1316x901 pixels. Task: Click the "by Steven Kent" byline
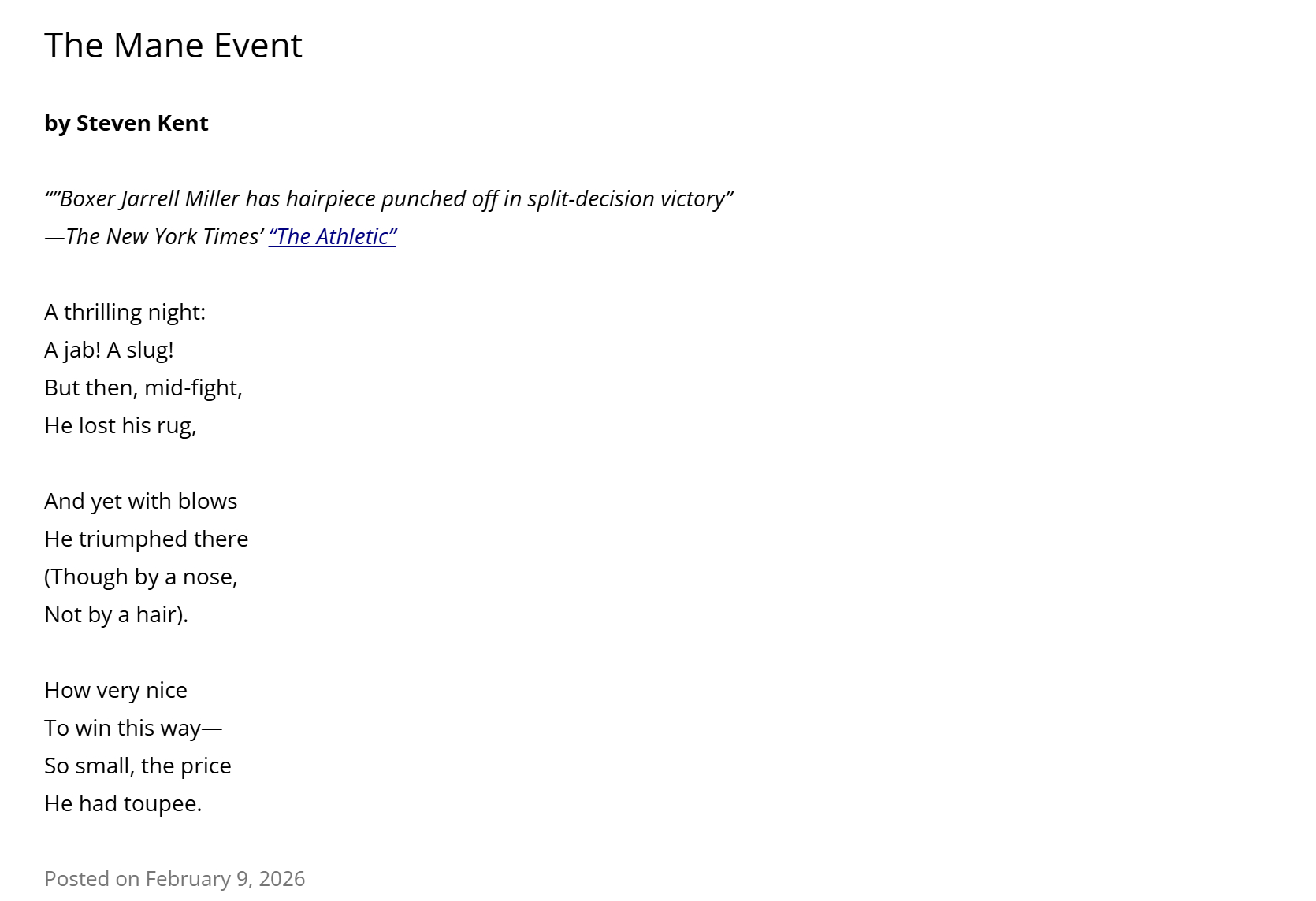[126, 123]
